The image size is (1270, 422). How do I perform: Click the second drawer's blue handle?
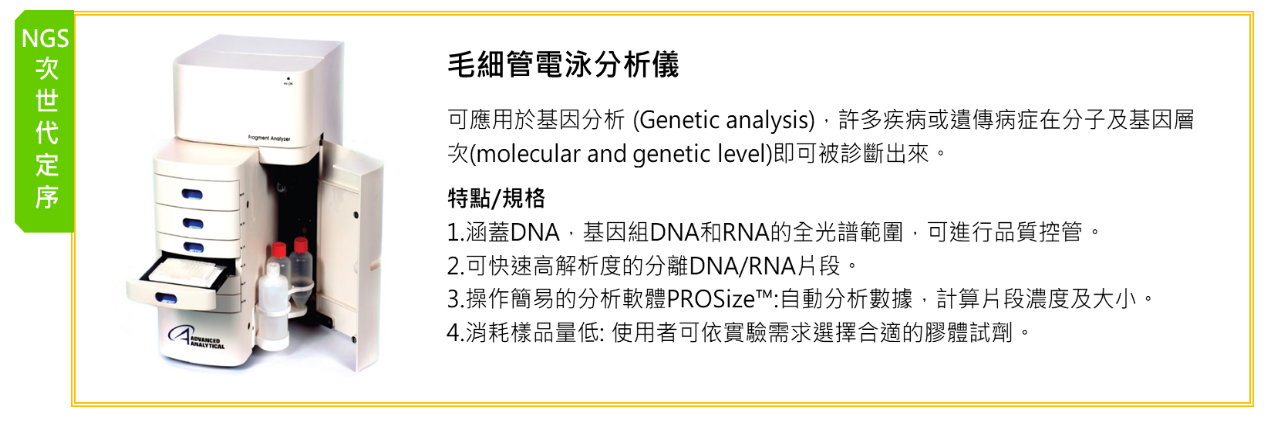(x=192, y=222)
